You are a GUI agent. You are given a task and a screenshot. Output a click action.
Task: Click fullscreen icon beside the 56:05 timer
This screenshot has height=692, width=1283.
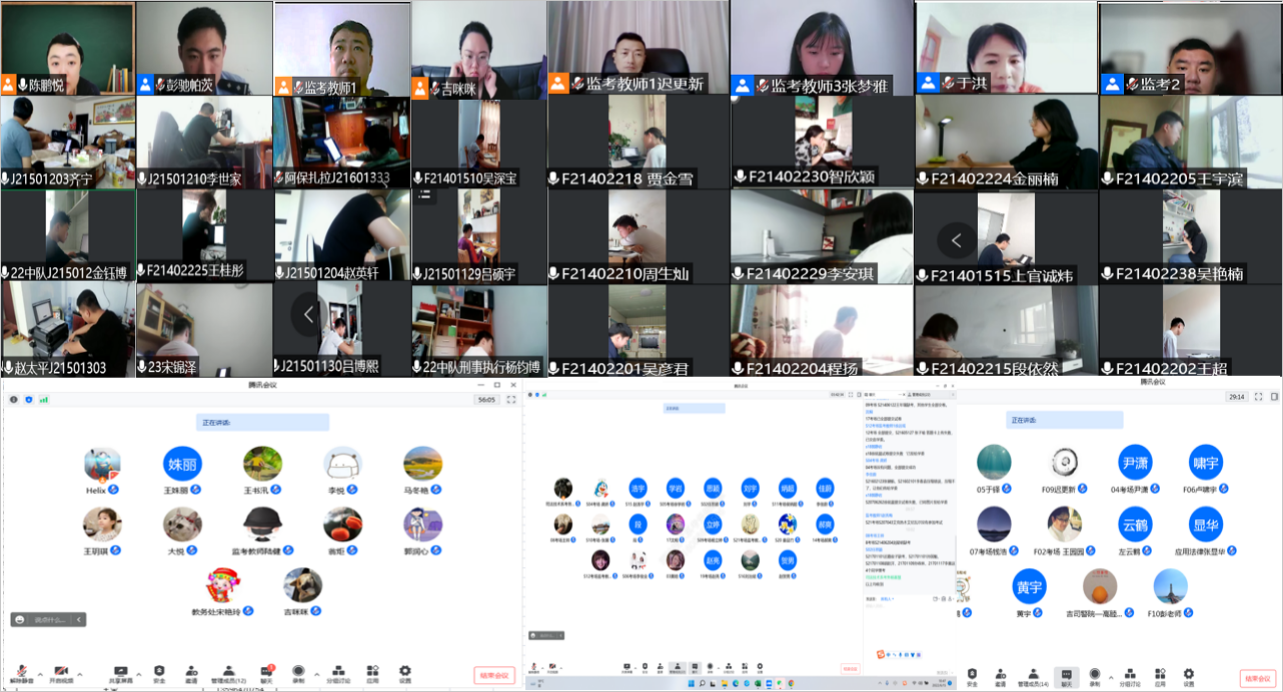pos(511,399)
